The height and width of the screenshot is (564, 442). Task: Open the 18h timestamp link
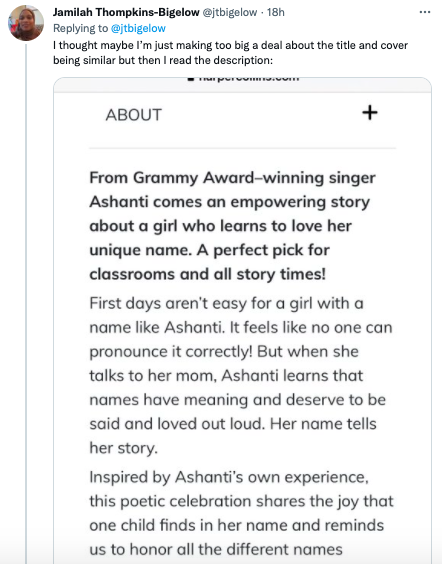pyautogui.click(x=276, y=12)
